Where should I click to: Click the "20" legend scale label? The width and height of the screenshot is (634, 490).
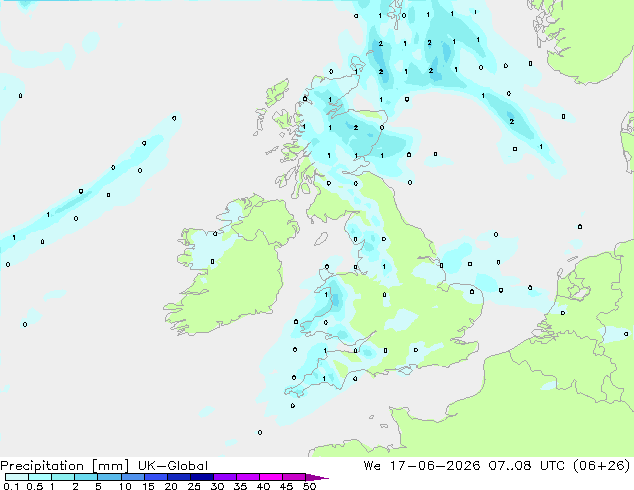tap(171, 486)
